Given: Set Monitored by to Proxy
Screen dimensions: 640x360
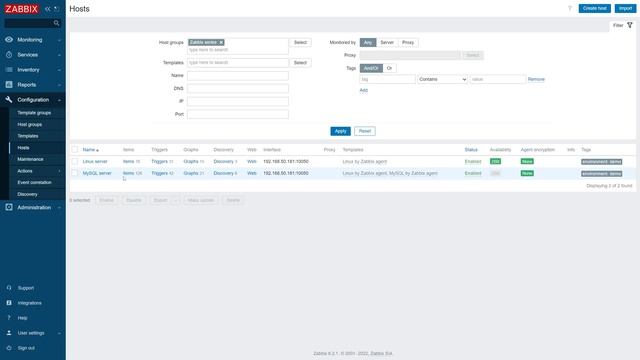Looking at the screenshot, I should tap(408, 42).
